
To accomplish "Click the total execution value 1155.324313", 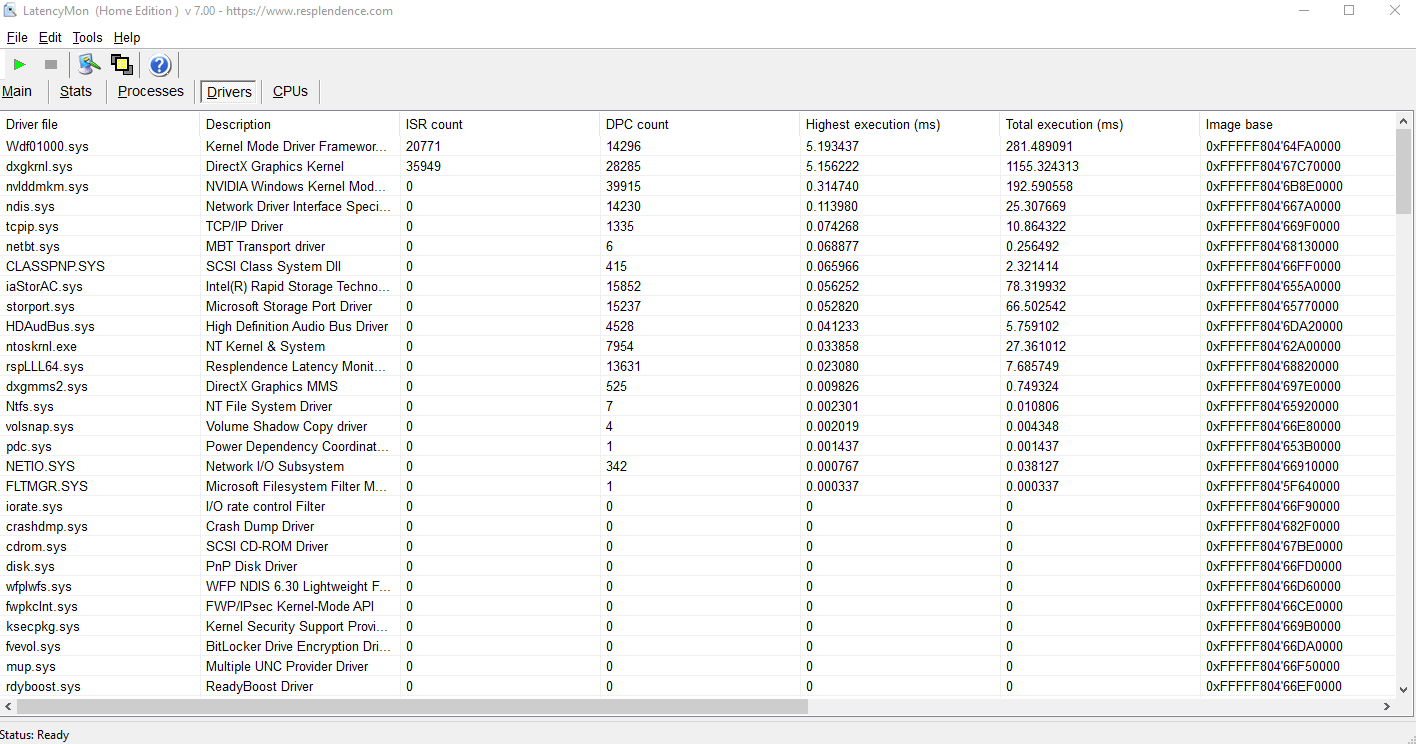I will (x=1042, y=166).
